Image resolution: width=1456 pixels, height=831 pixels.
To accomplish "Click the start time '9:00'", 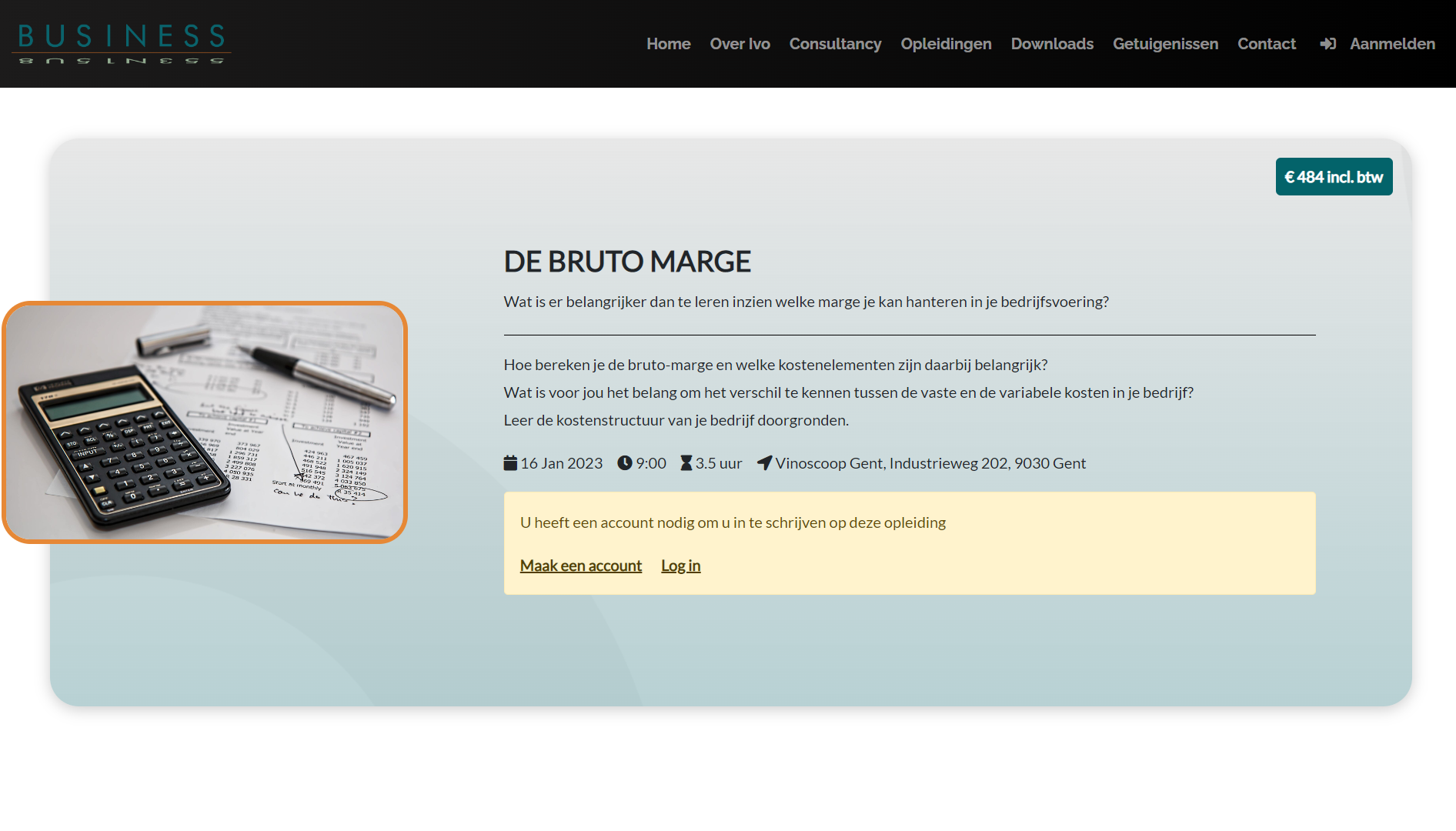I will coord(650,463).
